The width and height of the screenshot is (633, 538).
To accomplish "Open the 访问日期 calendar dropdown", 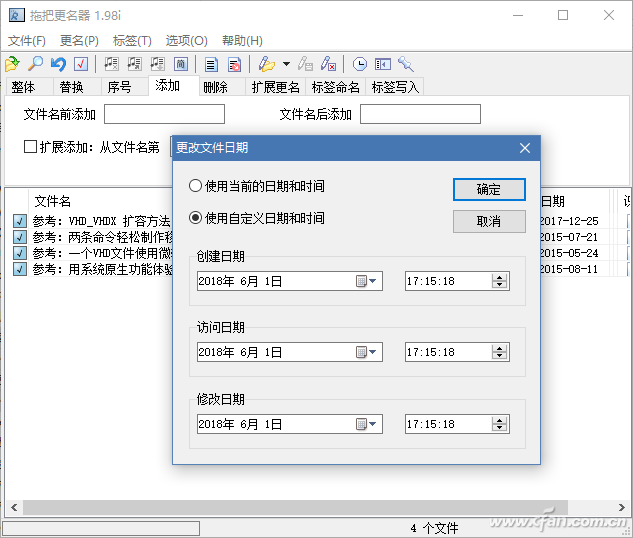I will (x=367, y=352).
